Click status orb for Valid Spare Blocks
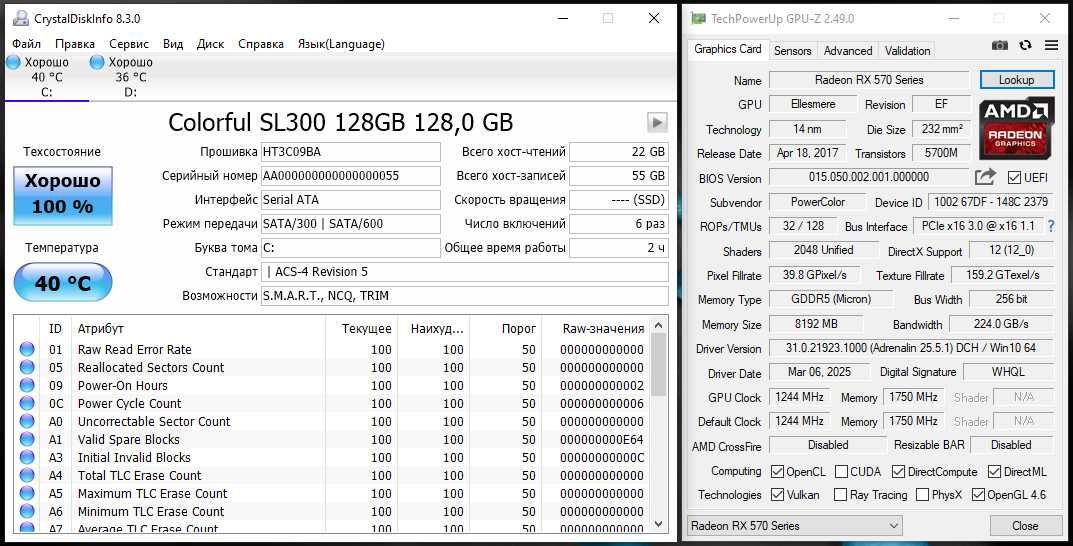 click(x=27, y=439)
